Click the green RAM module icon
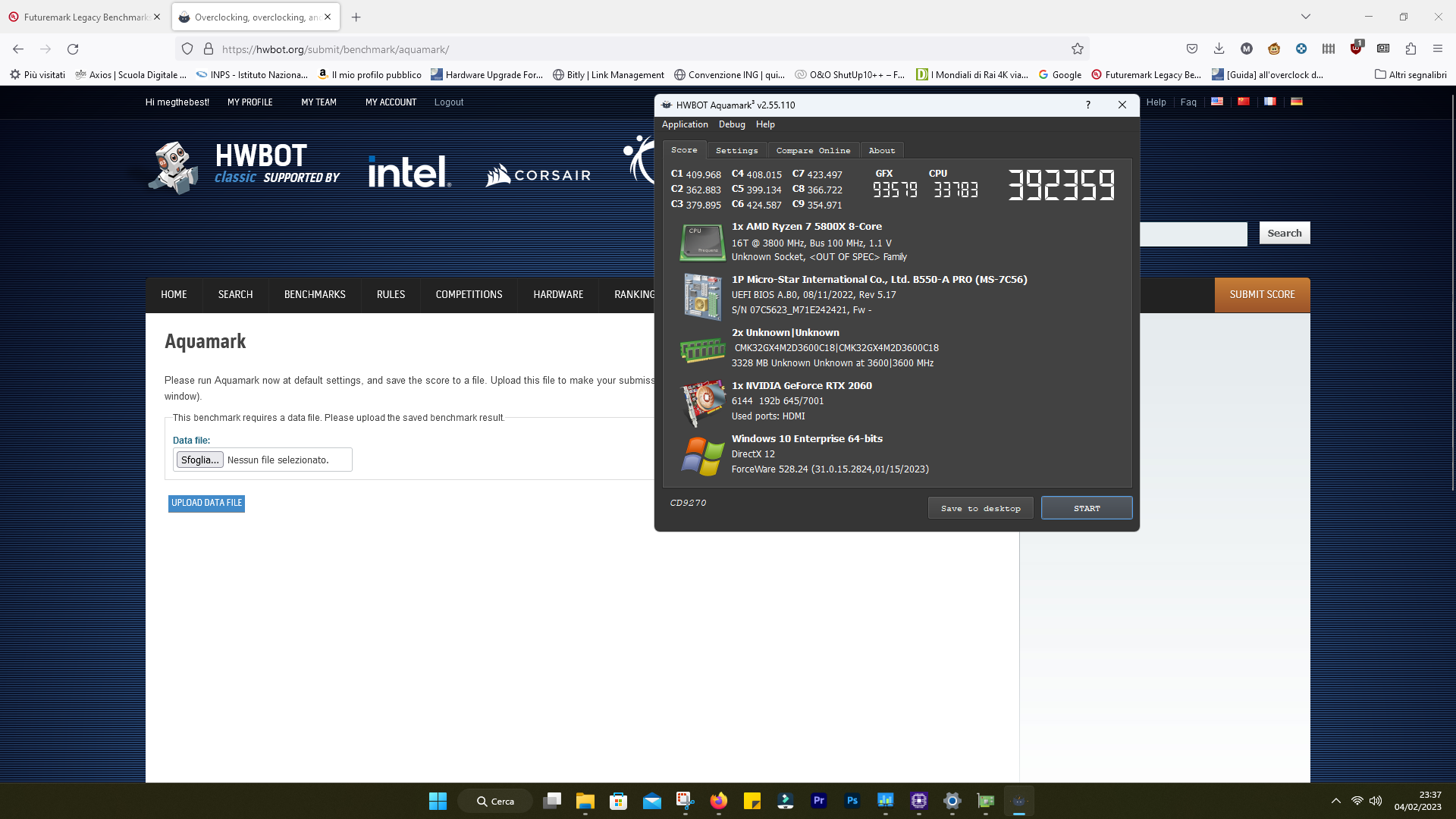 702,350
